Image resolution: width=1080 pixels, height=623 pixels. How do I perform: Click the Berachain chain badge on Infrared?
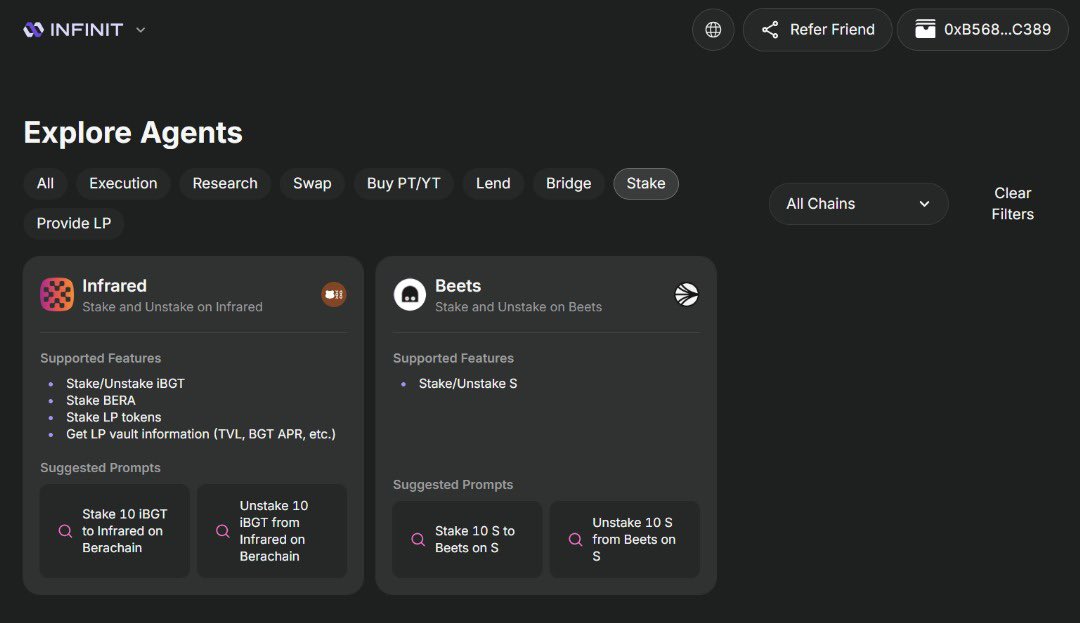coord(334,295)
